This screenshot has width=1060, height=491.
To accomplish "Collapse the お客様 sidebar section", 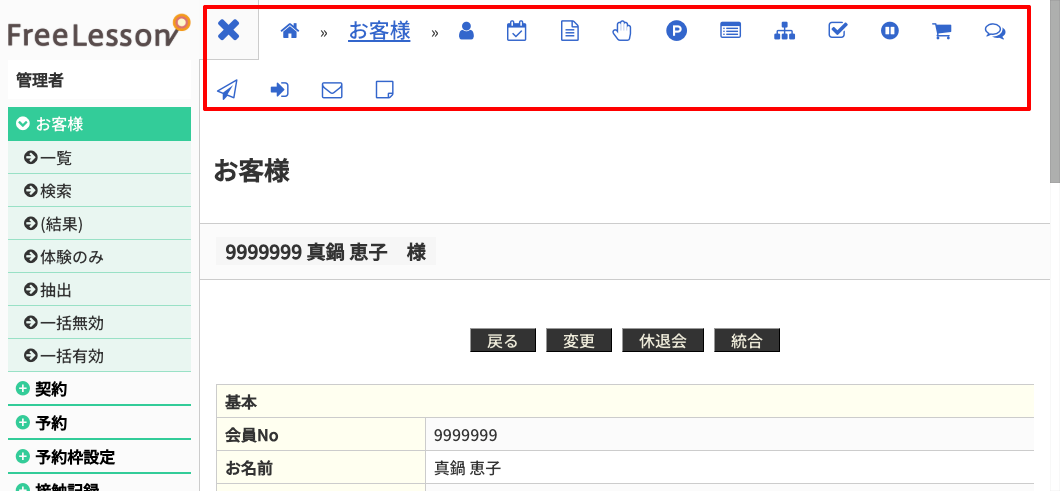I will click(x=98, y=124).
